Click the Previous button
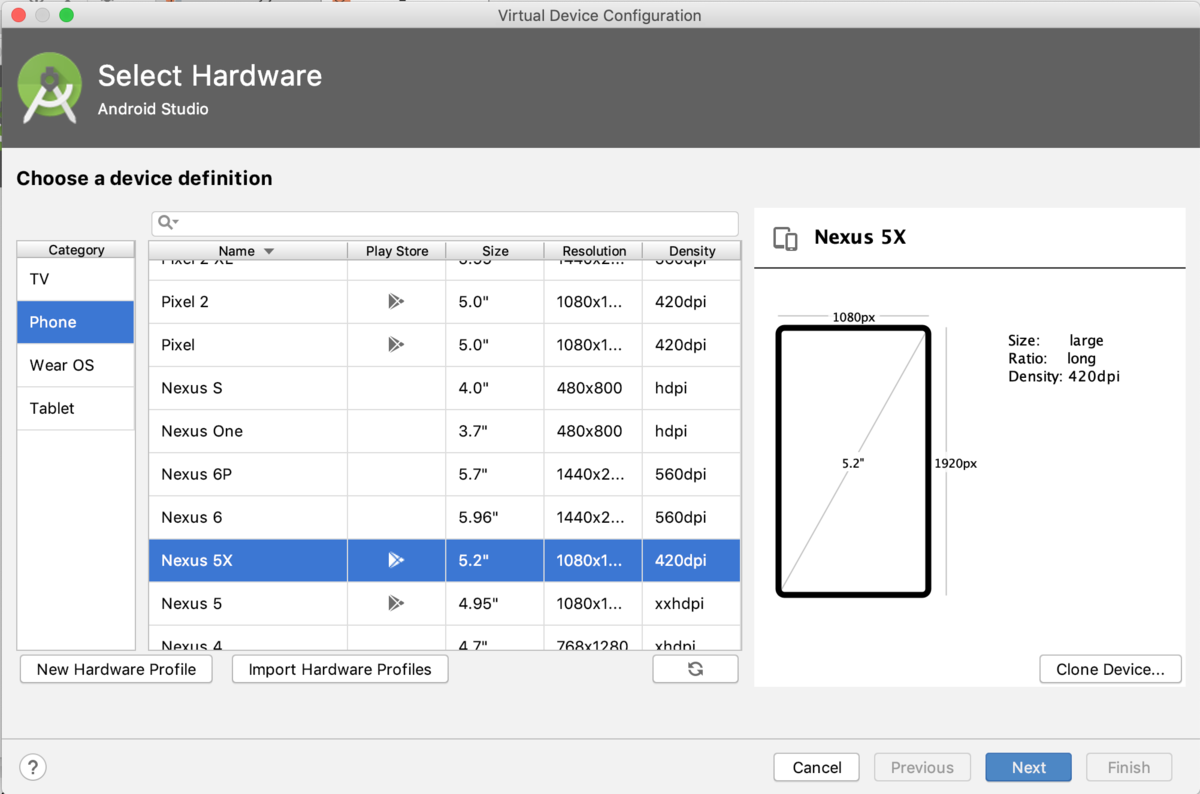The image size is (1200, 794). click(922, 767)
